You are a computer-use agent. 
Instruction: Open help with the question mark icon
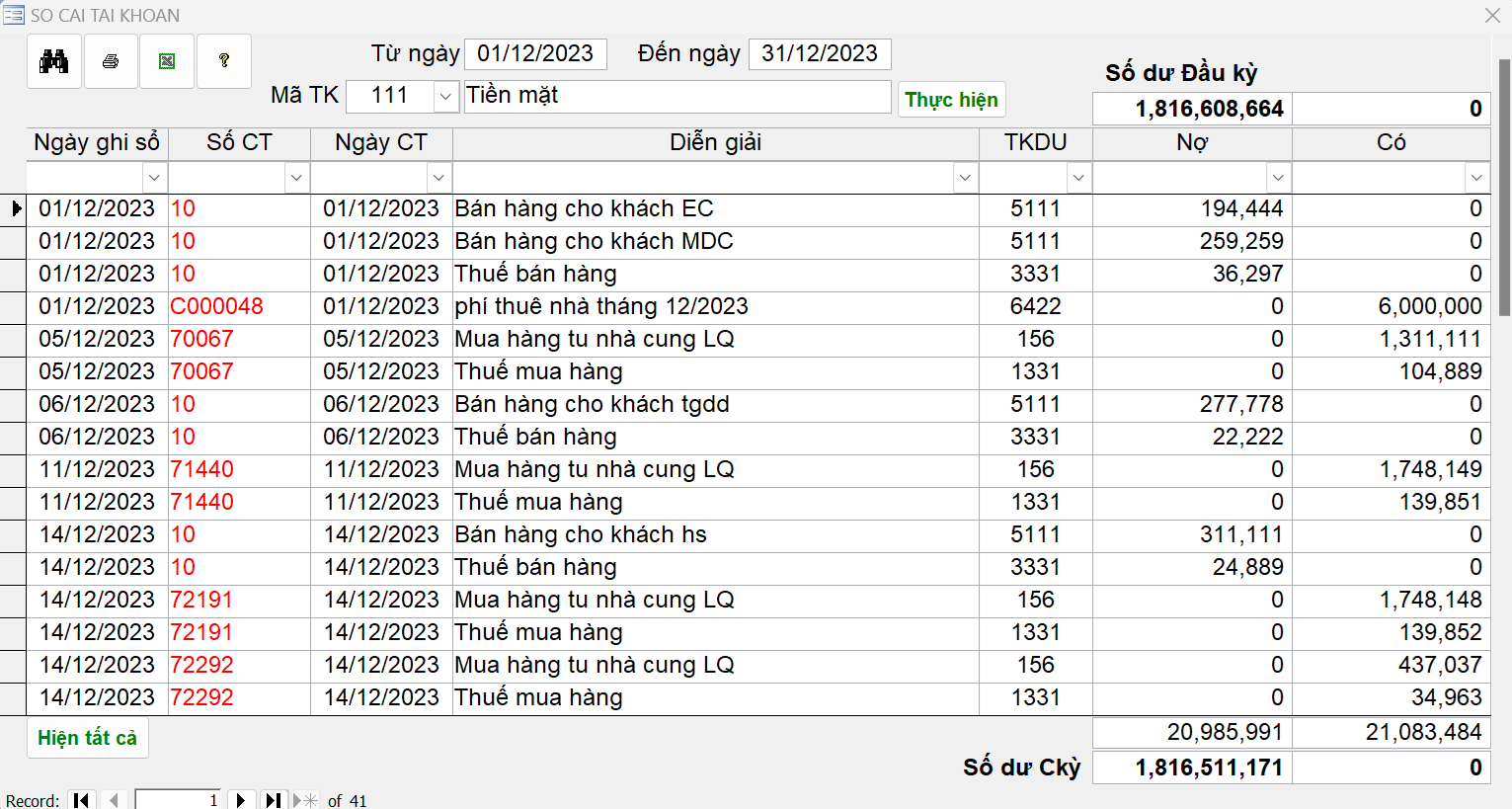(224, 61)
